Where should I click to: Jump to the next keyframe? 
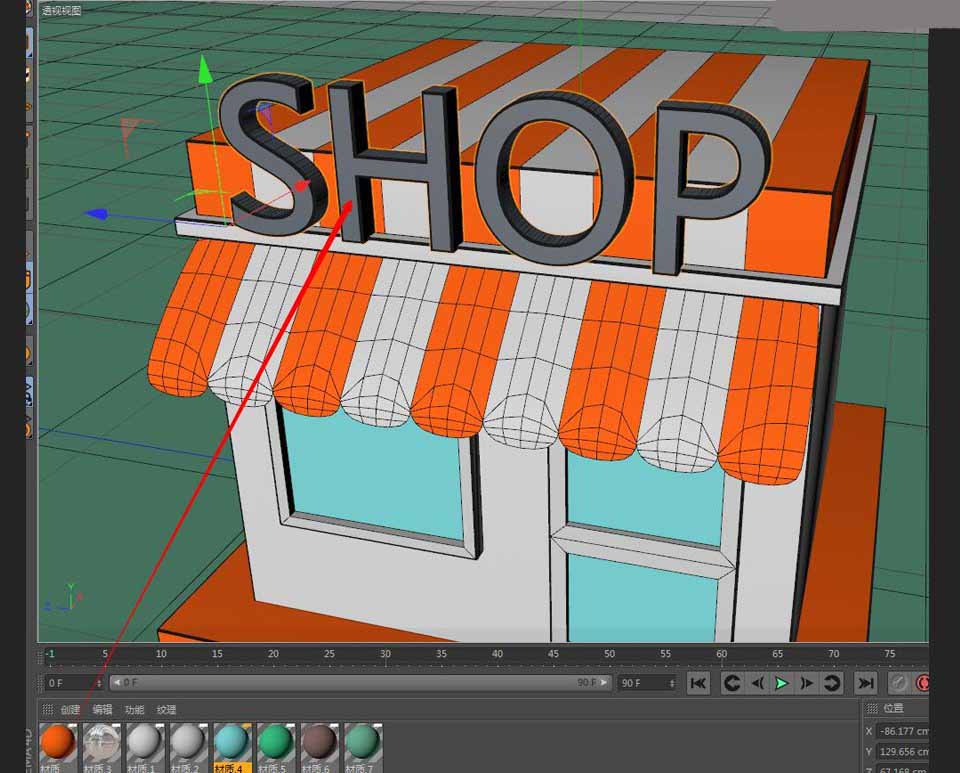coord(832,683)
